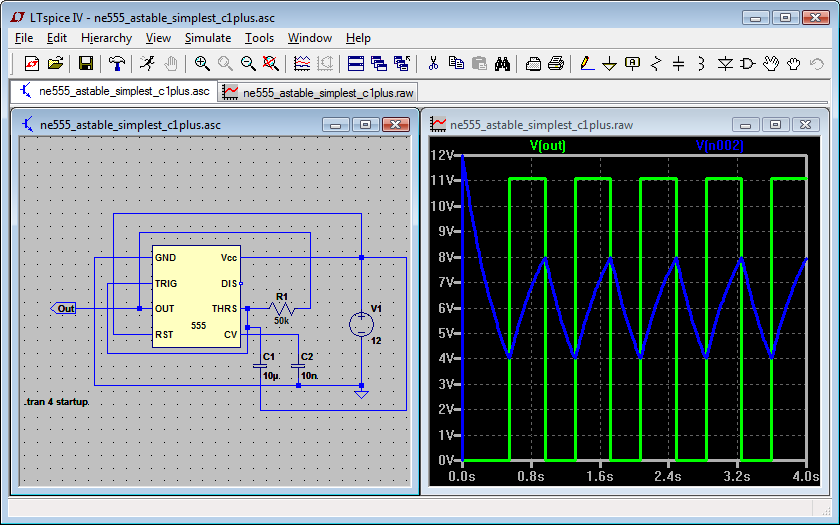This screenshot has height=525, width=840.
Task: Click the 10n capacitor value
Action: 309,376
